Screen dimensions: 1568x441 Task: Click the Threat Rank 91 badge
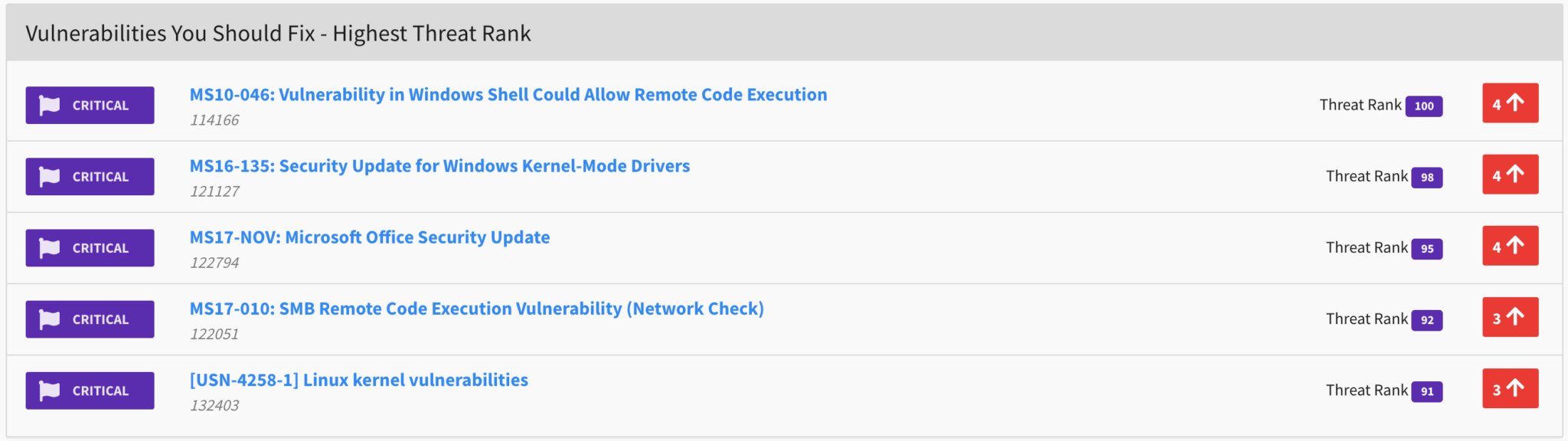tap(1427, 391)
